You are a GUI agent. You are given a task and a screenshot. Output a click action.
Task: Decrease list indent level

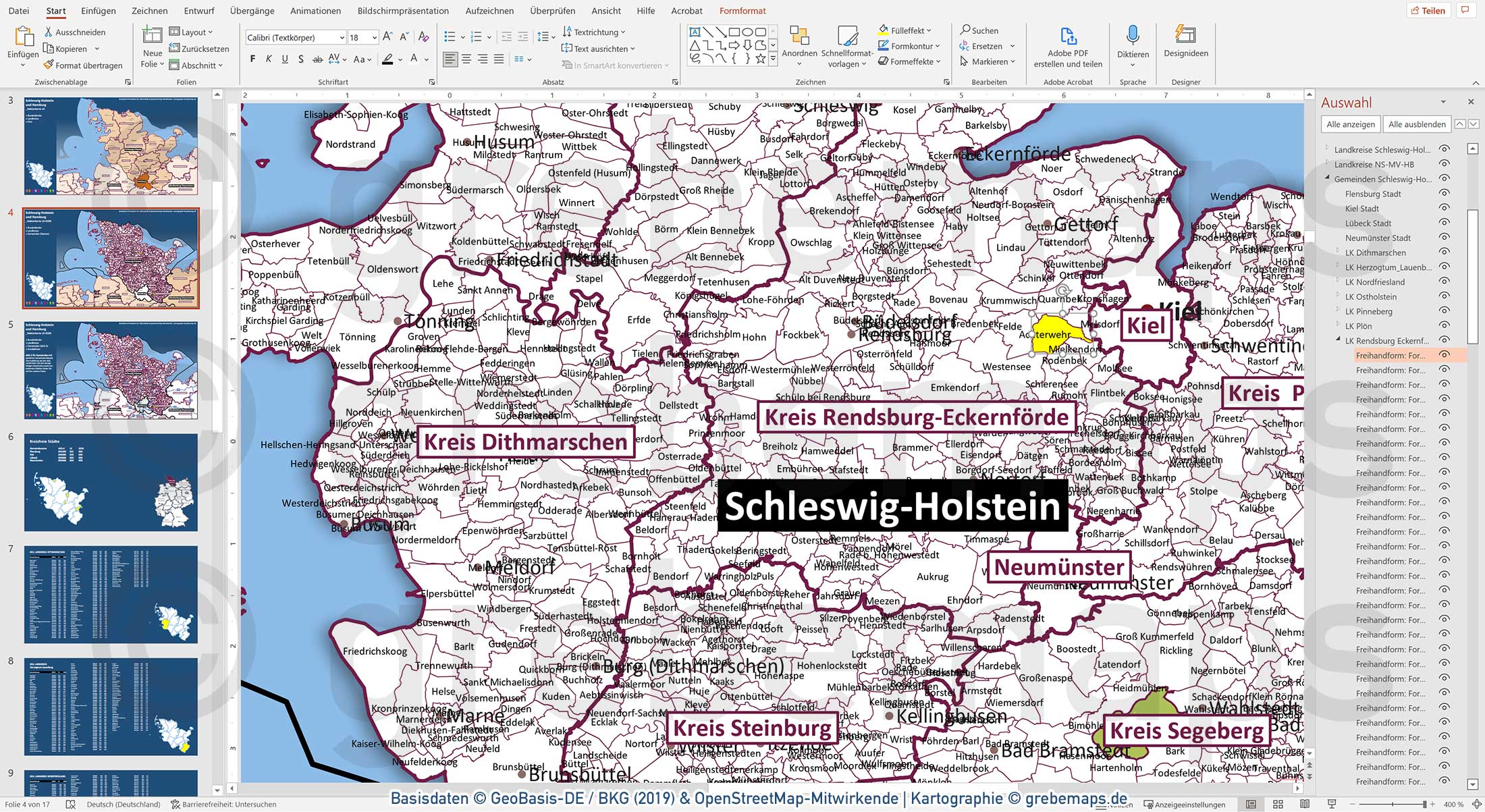click(x=506, y=37)
